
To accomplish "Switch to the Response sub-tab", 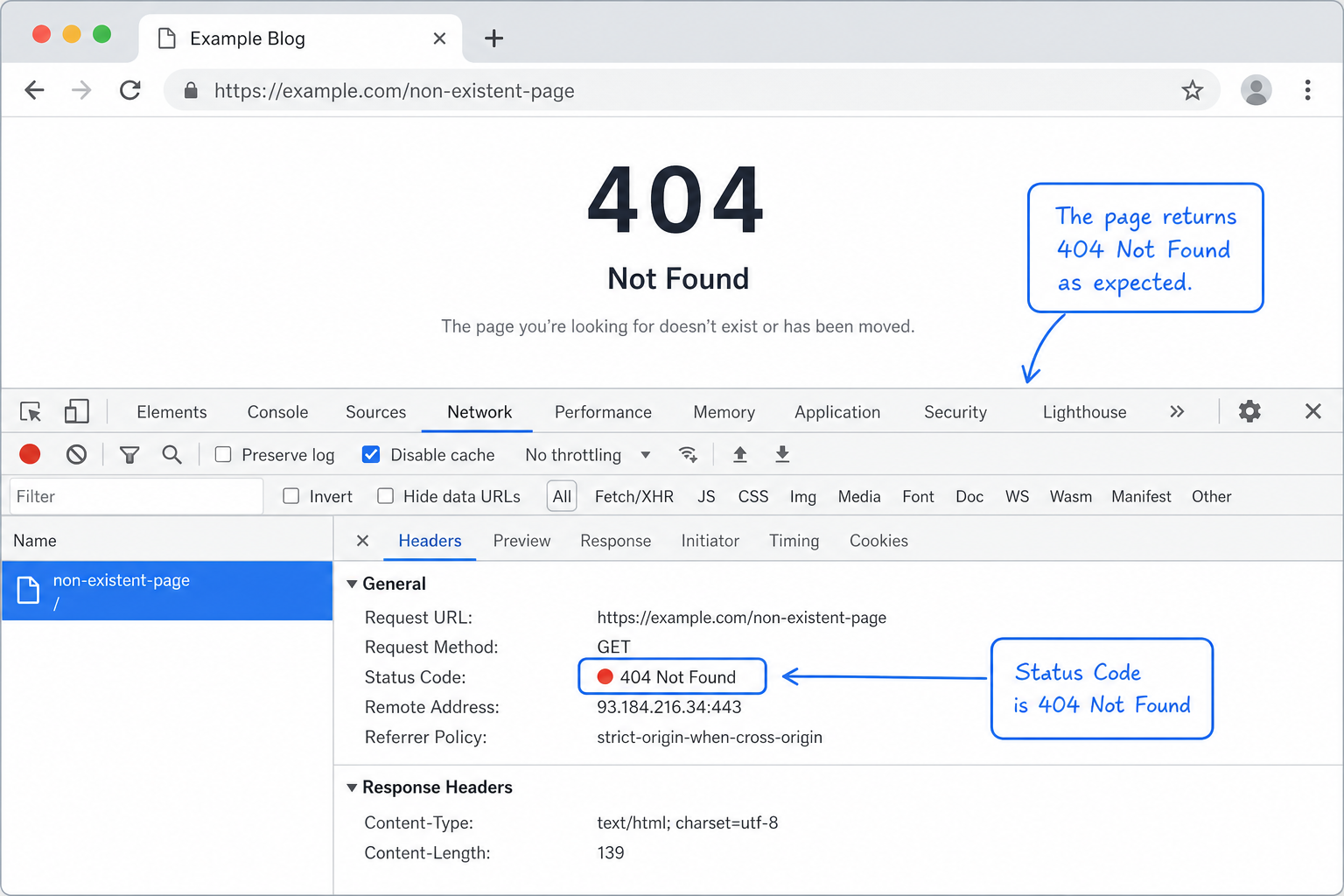I will coord(615,541).
